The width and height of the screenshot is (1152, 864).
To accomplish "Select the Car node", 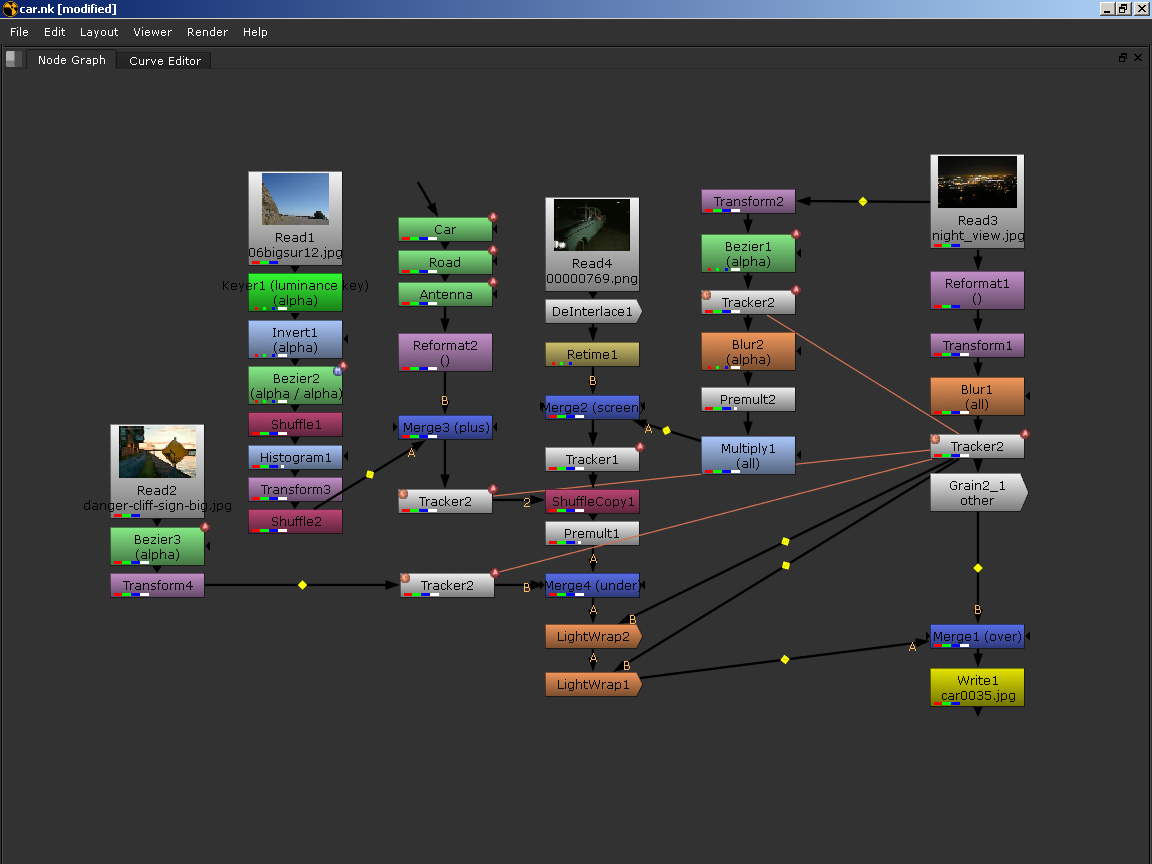I will coord(445,229).
